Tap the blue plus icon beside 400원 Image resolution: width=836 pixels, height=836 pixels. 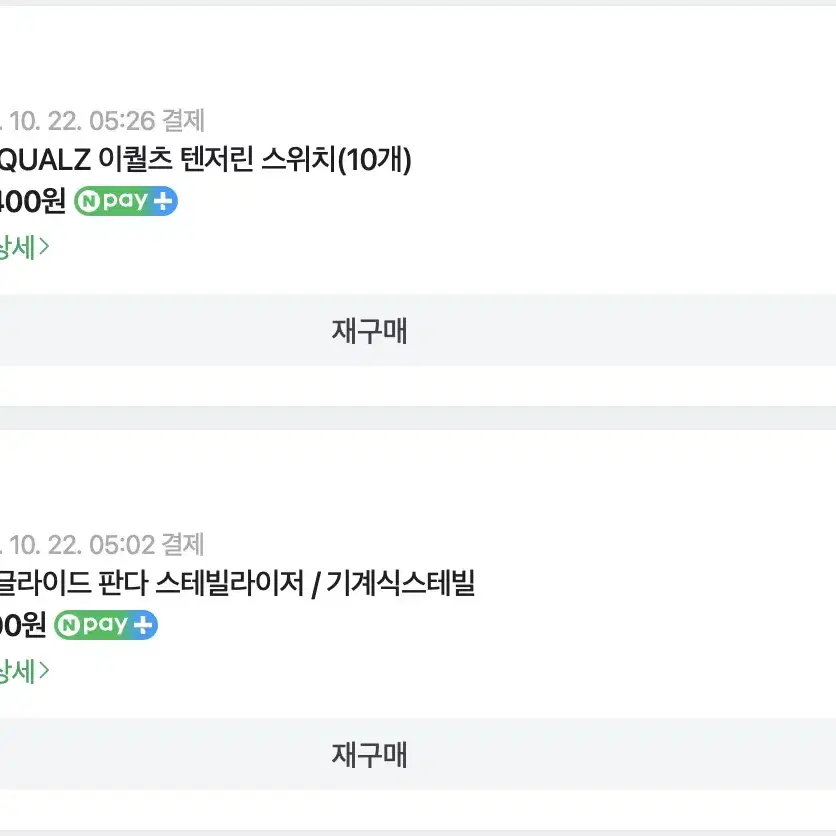(163, 201)
